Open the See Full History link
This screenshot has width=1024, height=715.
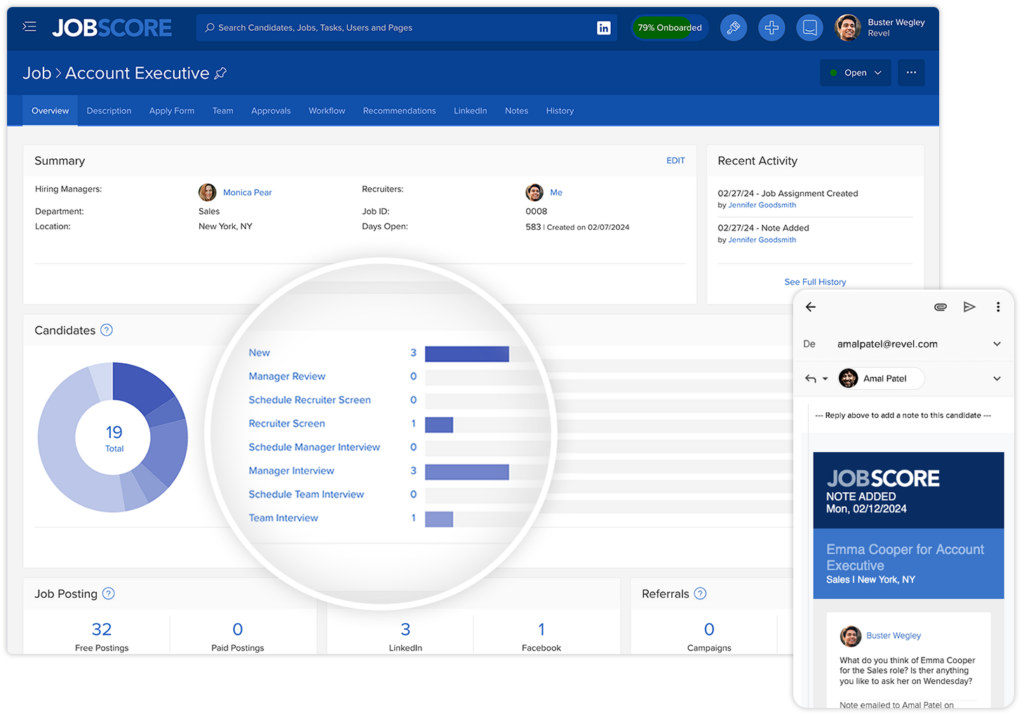click(815, 282)
